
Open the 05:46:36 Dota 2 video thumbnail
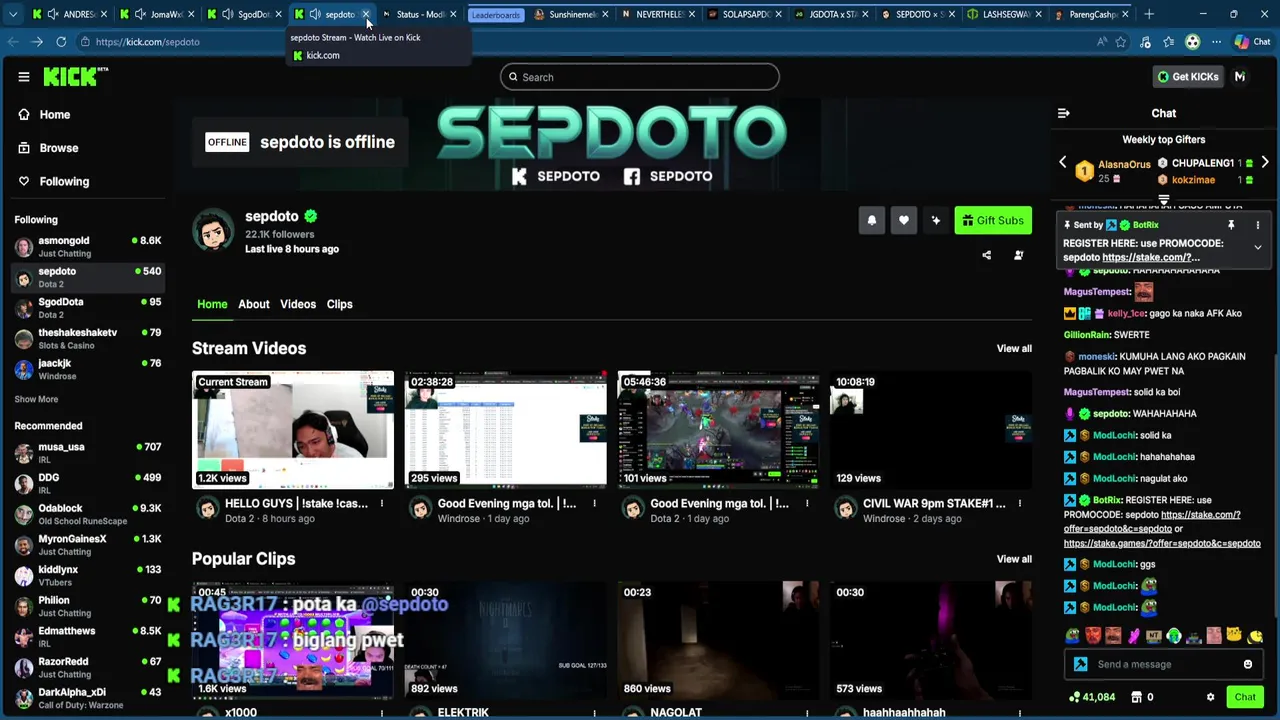719,430
